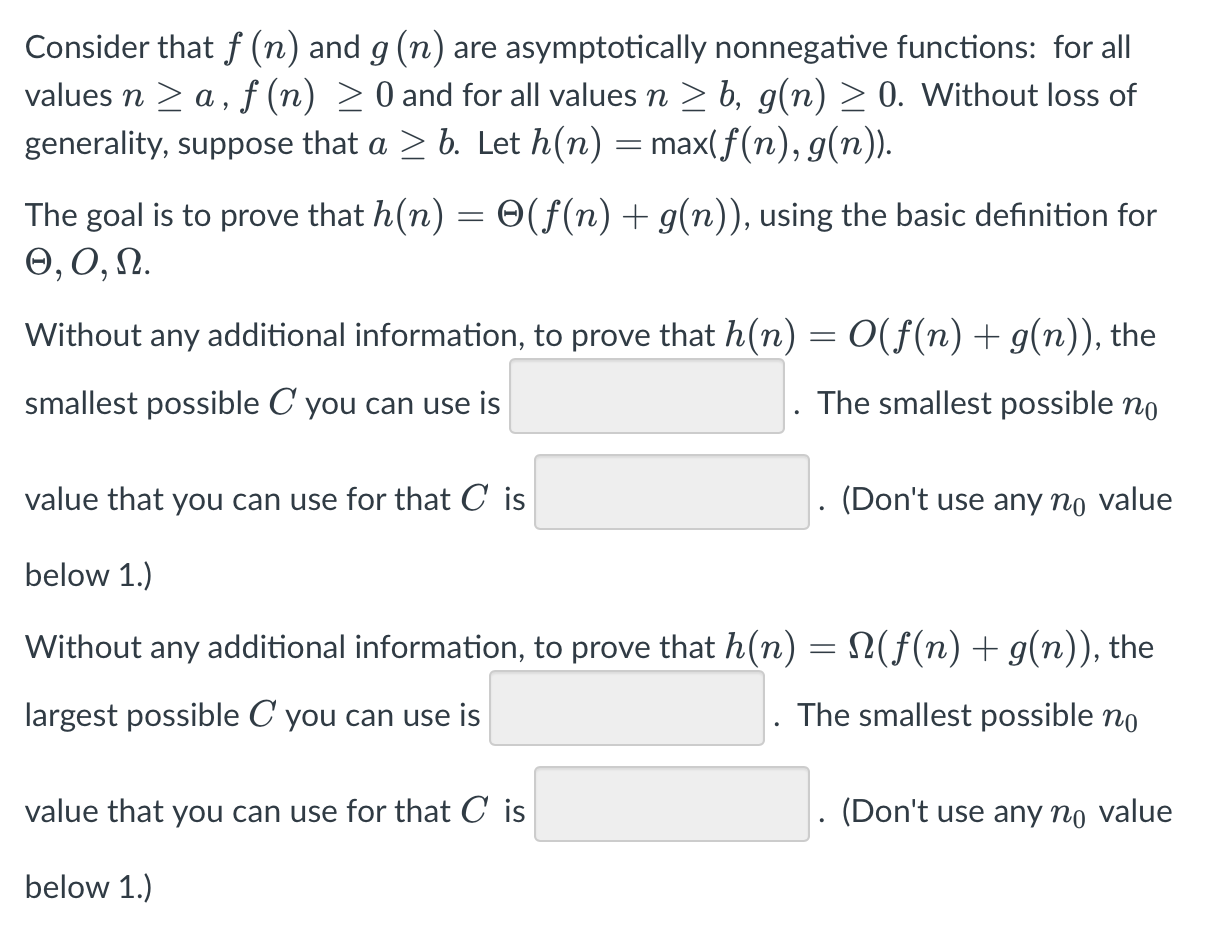The height and width of the screenshot is (939, 1213).
Task: Click the sentence about proving h(n) = O(f(n)+g(n))
Action: click(589, 334)
